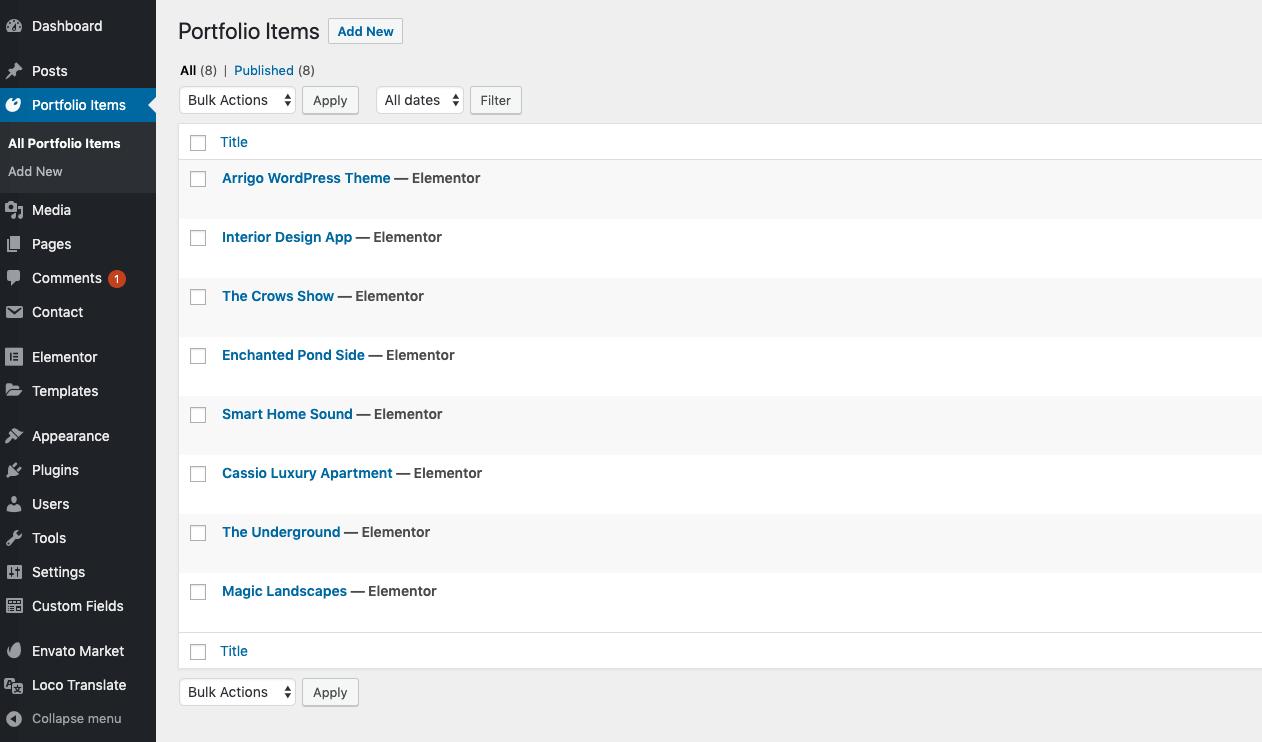Open the Appearance menu item
The width and height of the screenshot is (1262, 742).
coord(70,436)
